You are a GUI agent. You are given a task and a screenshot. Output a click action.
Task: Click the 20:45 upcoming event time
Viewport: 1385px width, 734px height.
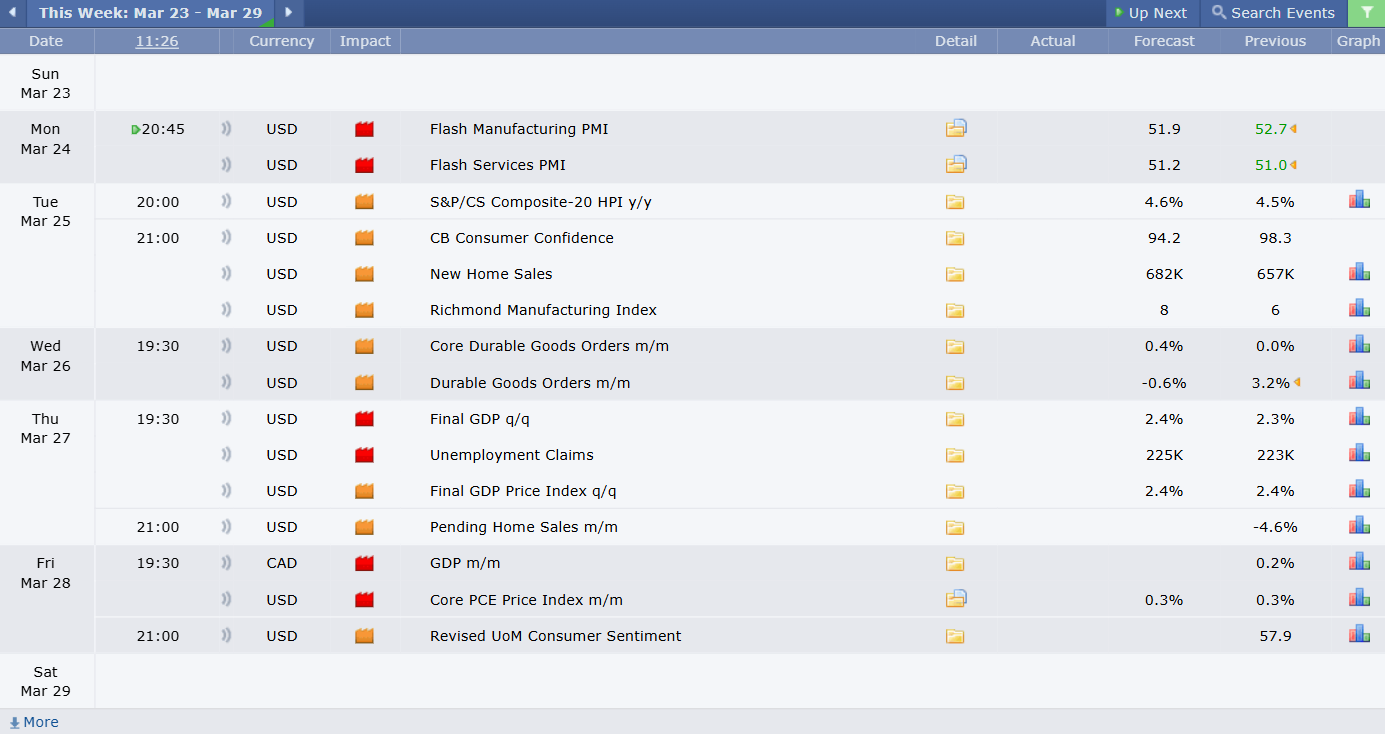(163, 129)
